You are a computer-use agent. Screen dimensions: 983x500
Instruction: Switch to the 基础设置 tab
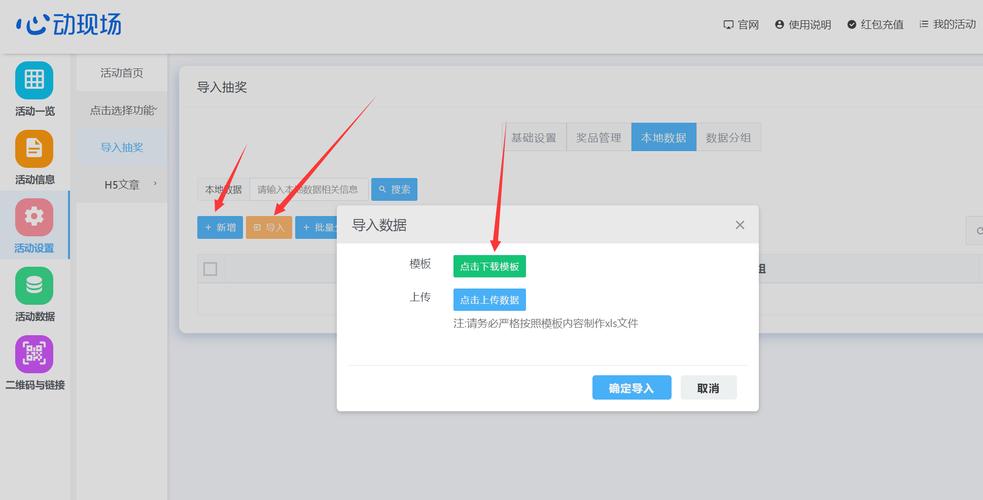tap(533, 138)
